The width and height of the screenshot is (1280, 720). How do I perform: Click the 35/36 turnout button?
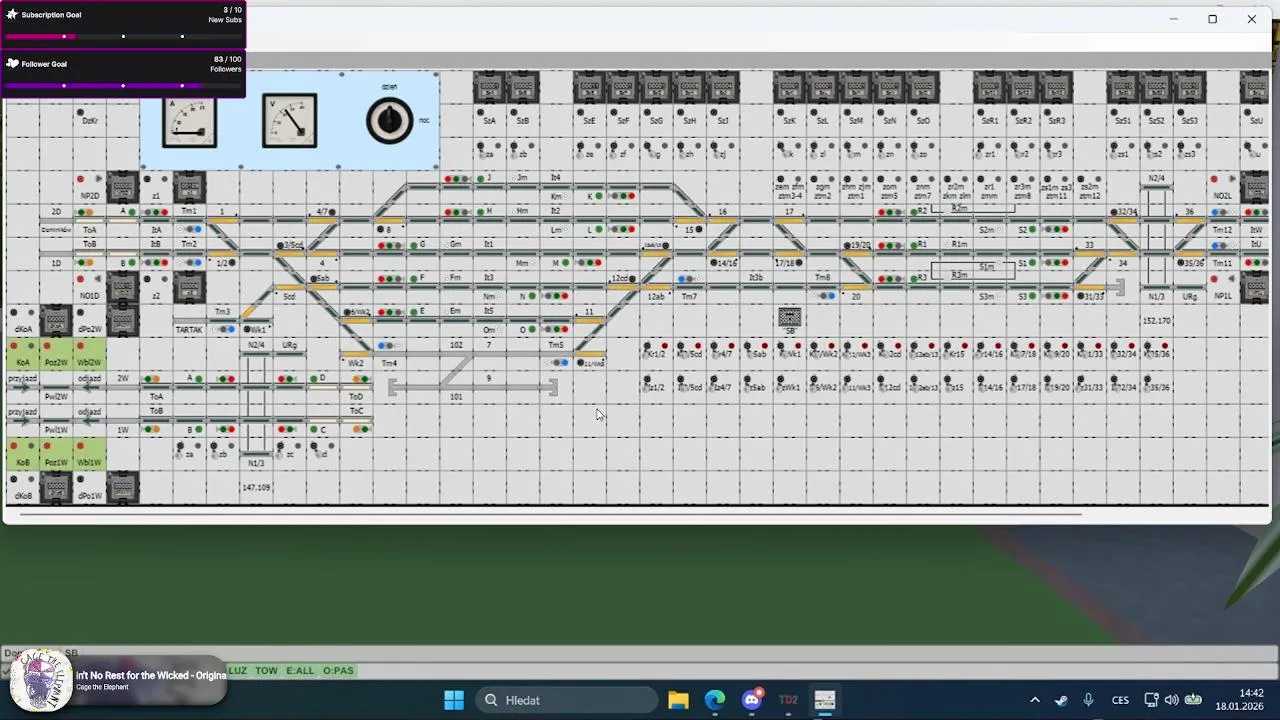1182,262
